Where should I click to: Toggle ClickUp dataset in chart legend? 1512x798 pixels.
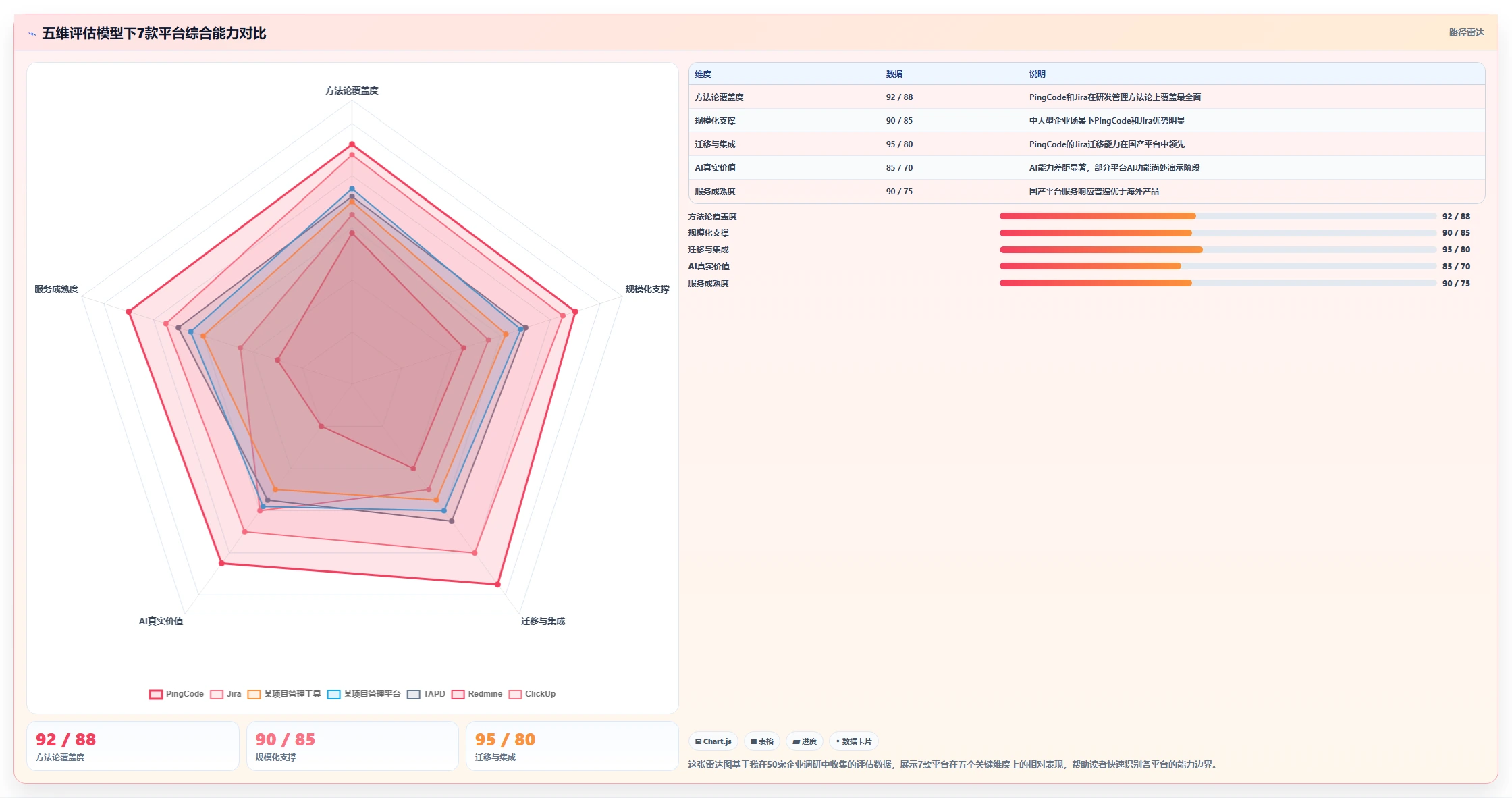click(x=532, y=694)
